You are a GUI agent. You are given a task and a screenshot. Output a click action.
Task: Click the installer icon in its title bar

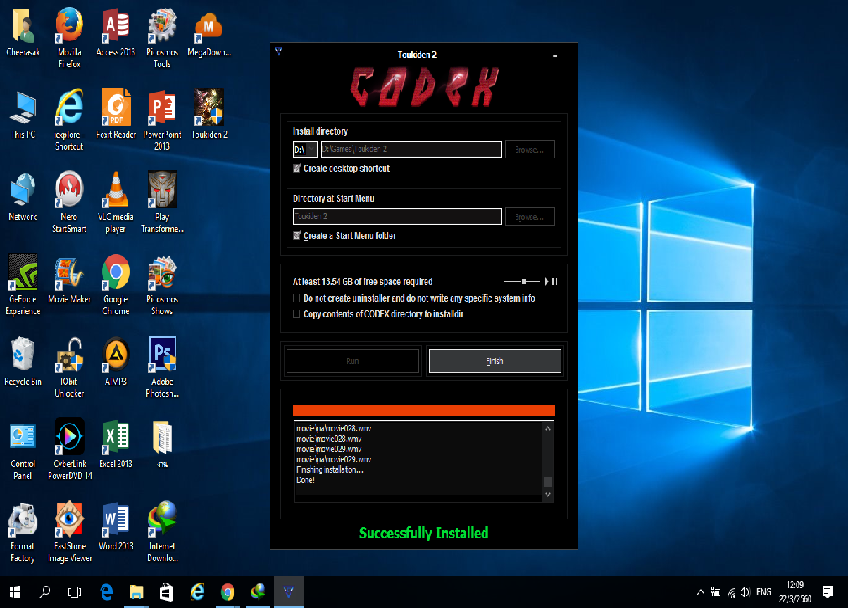[x=279, y=51]
